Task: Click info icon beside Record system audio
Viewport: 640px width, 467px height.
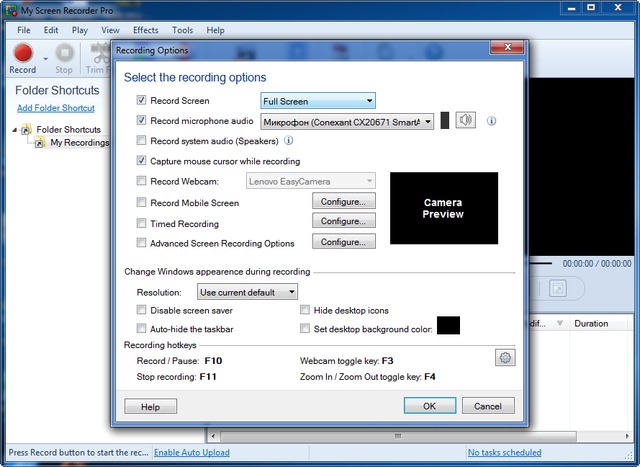Action: click(289, 141)
